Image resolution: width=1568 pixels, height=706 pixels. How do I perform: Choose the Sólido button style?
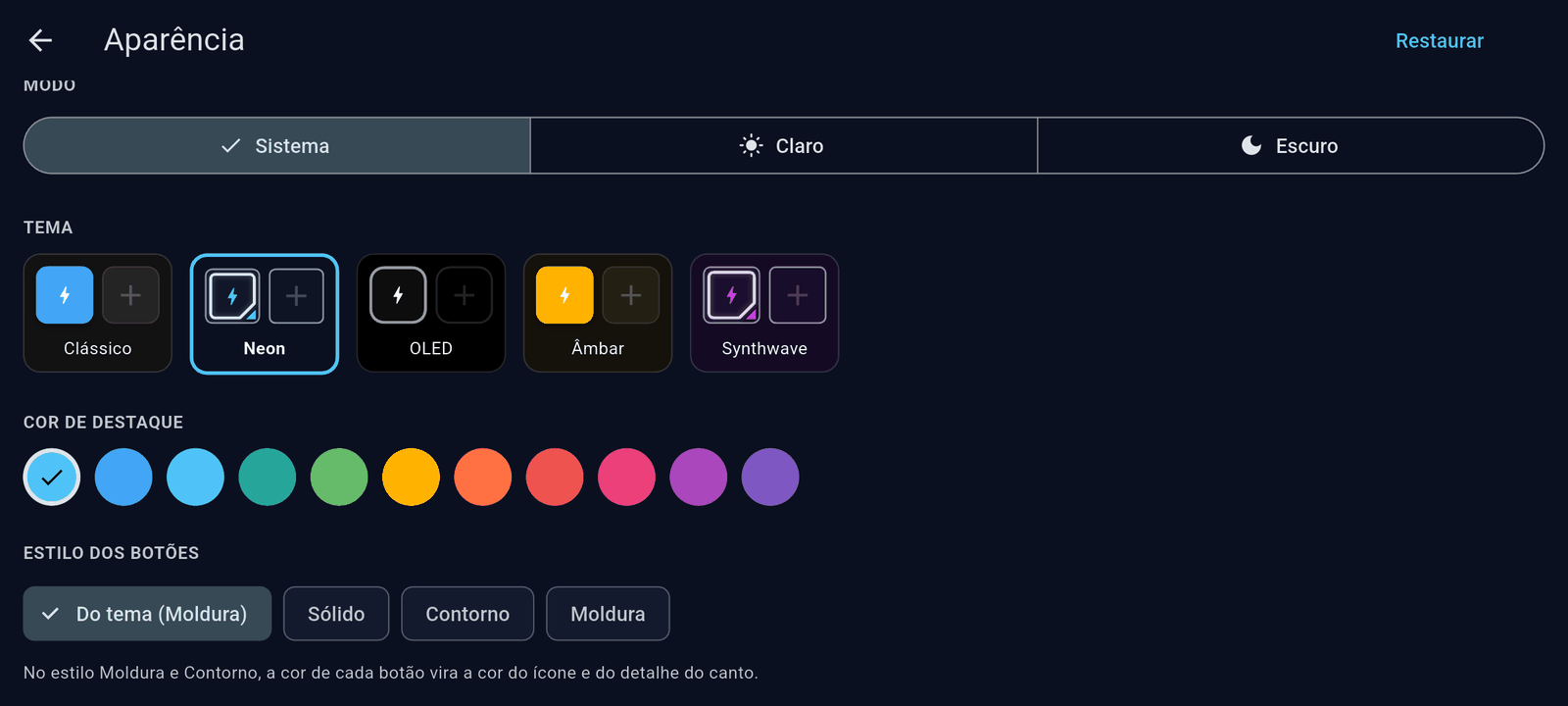click(x=336, y=614)
